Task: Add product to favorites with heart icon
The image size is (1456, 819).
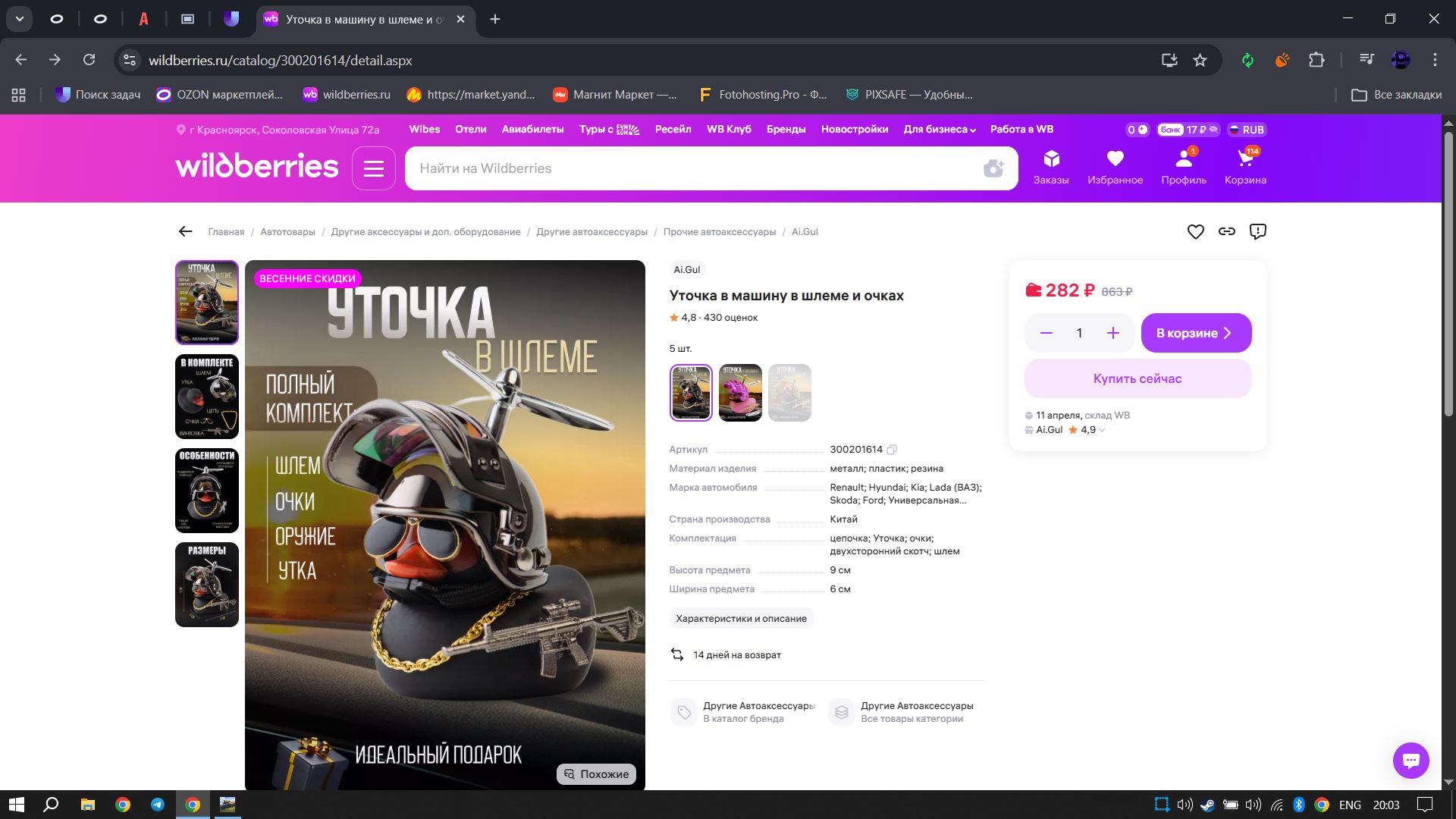Action: pos(1195,232)
